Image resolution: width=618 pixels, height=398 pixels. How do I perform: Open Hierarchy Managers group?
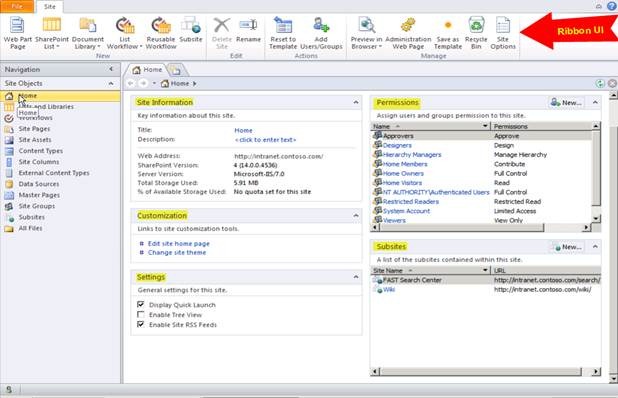pyautogui.click(x=412, y=155)
